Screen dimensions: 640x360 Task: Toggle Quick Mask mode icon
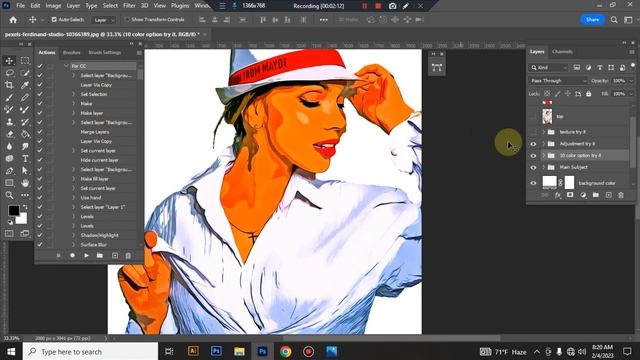tap(9, 233)
